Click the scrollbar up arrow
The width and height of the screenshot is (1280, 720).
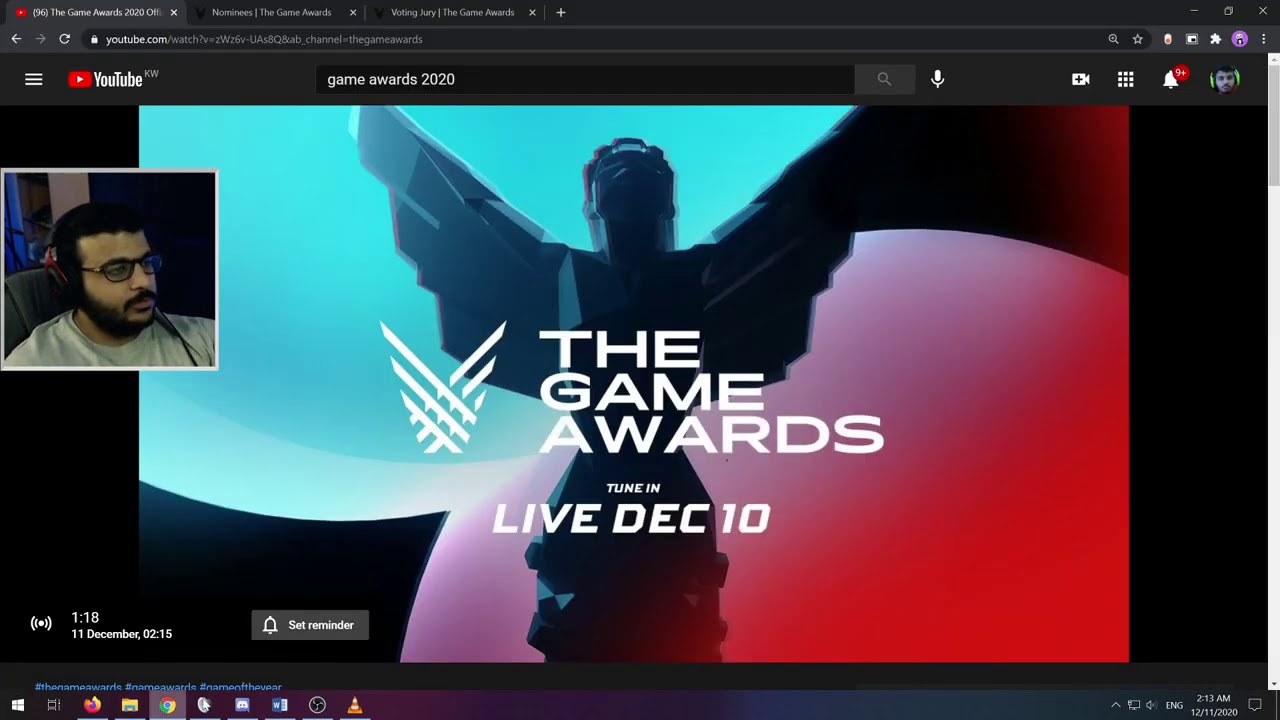pos(1273,59)
